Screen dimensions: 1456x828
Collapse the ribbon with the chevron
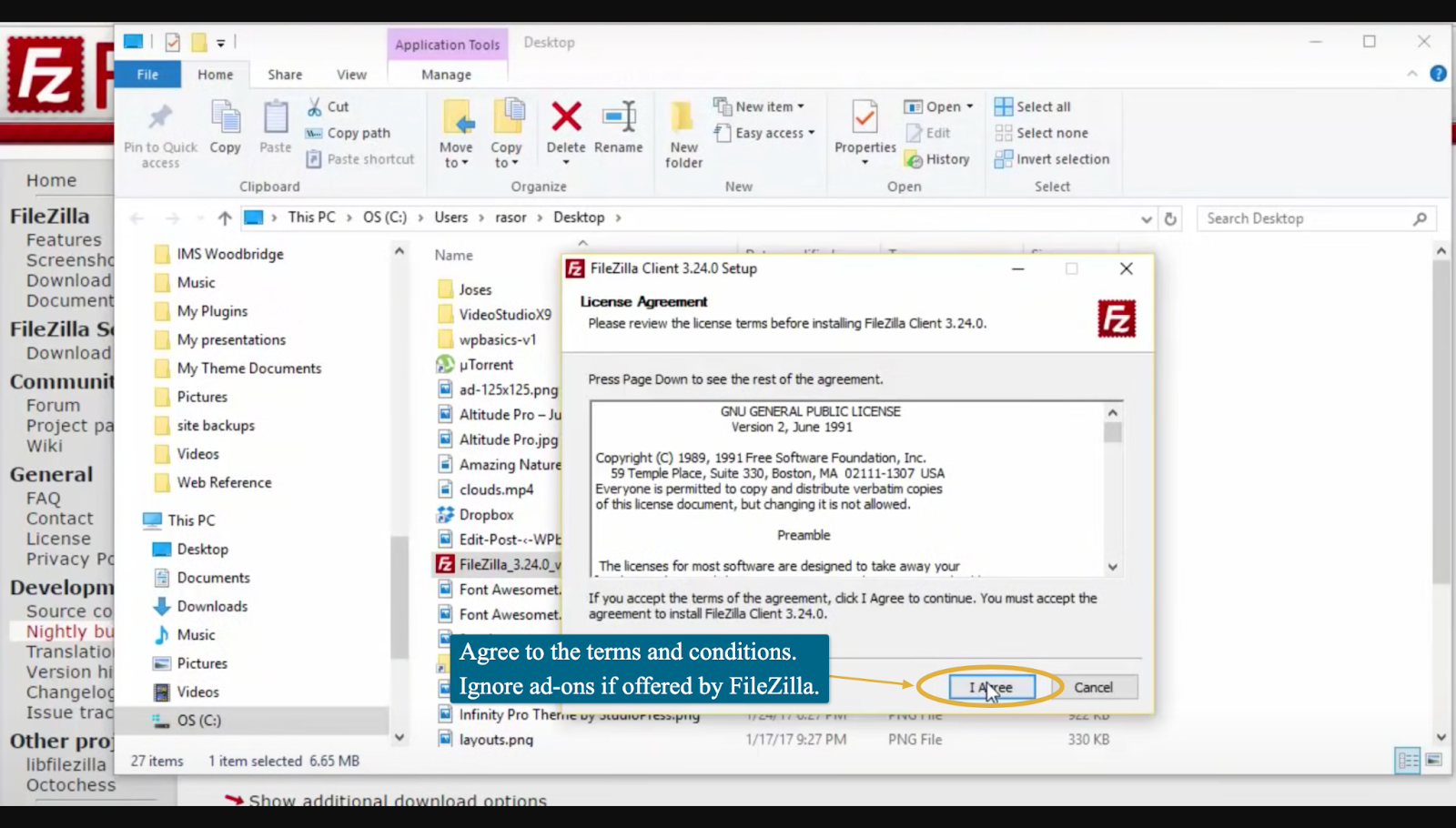[x=1412, y=74]
